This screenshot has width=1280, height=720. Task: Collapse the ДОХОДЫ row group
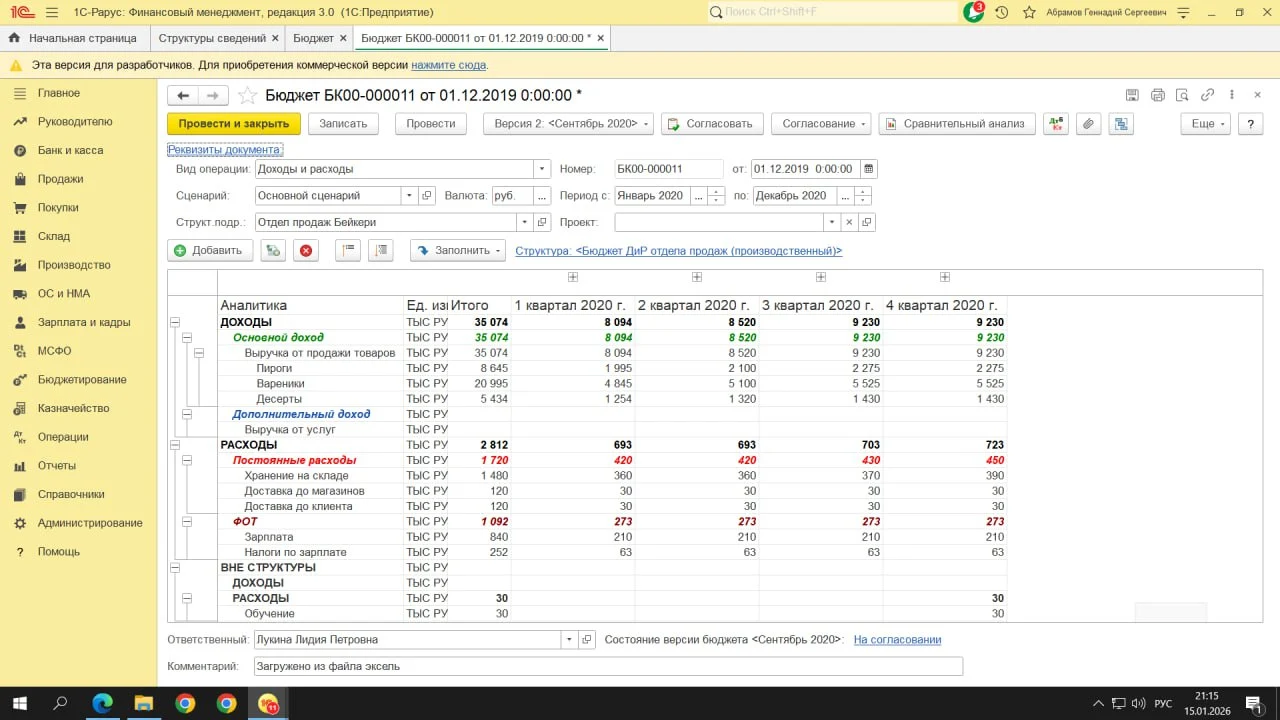(x=175, y=323)
